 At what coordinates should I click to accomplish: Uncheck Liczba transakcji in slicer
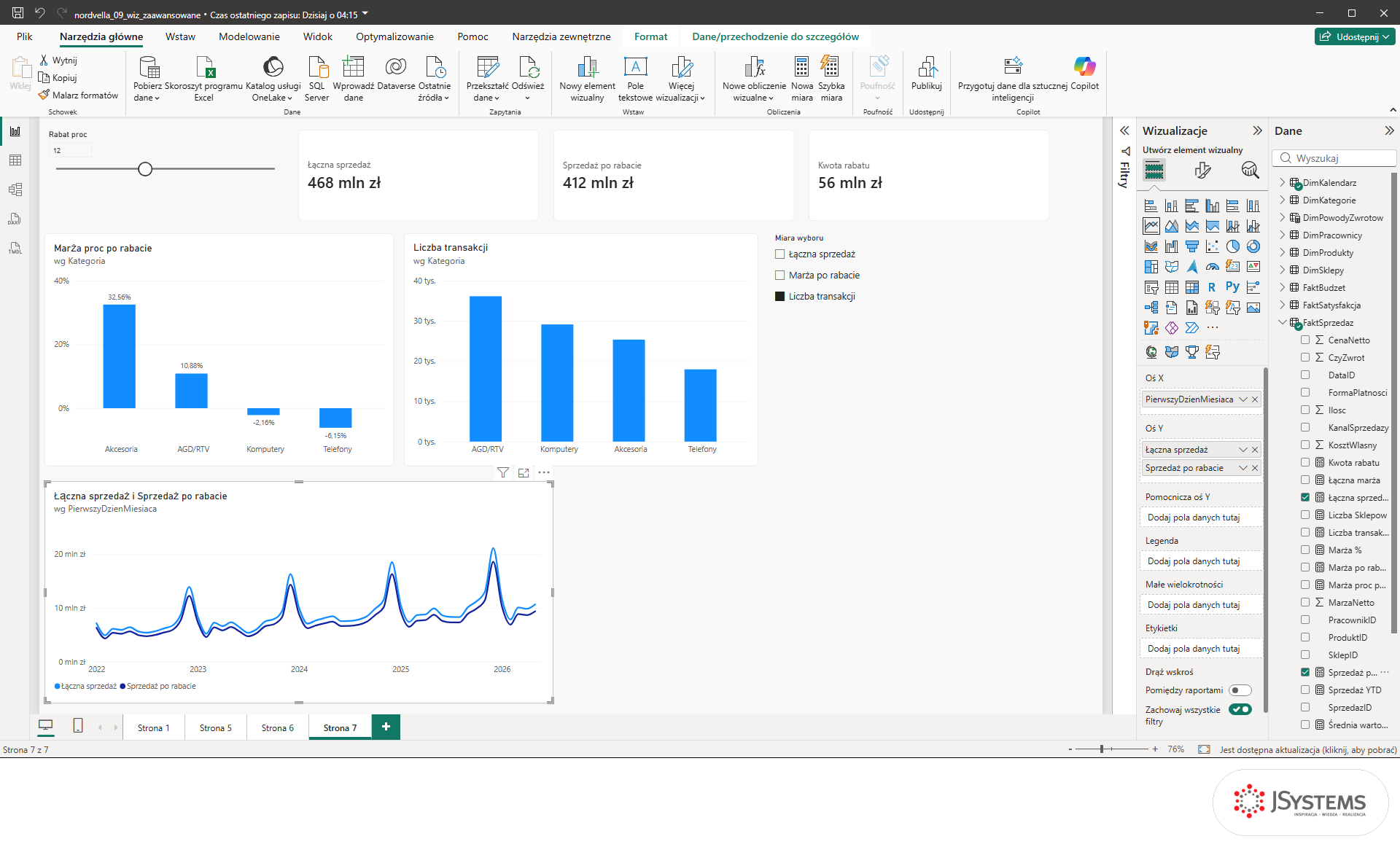click(x=779, y=297)
